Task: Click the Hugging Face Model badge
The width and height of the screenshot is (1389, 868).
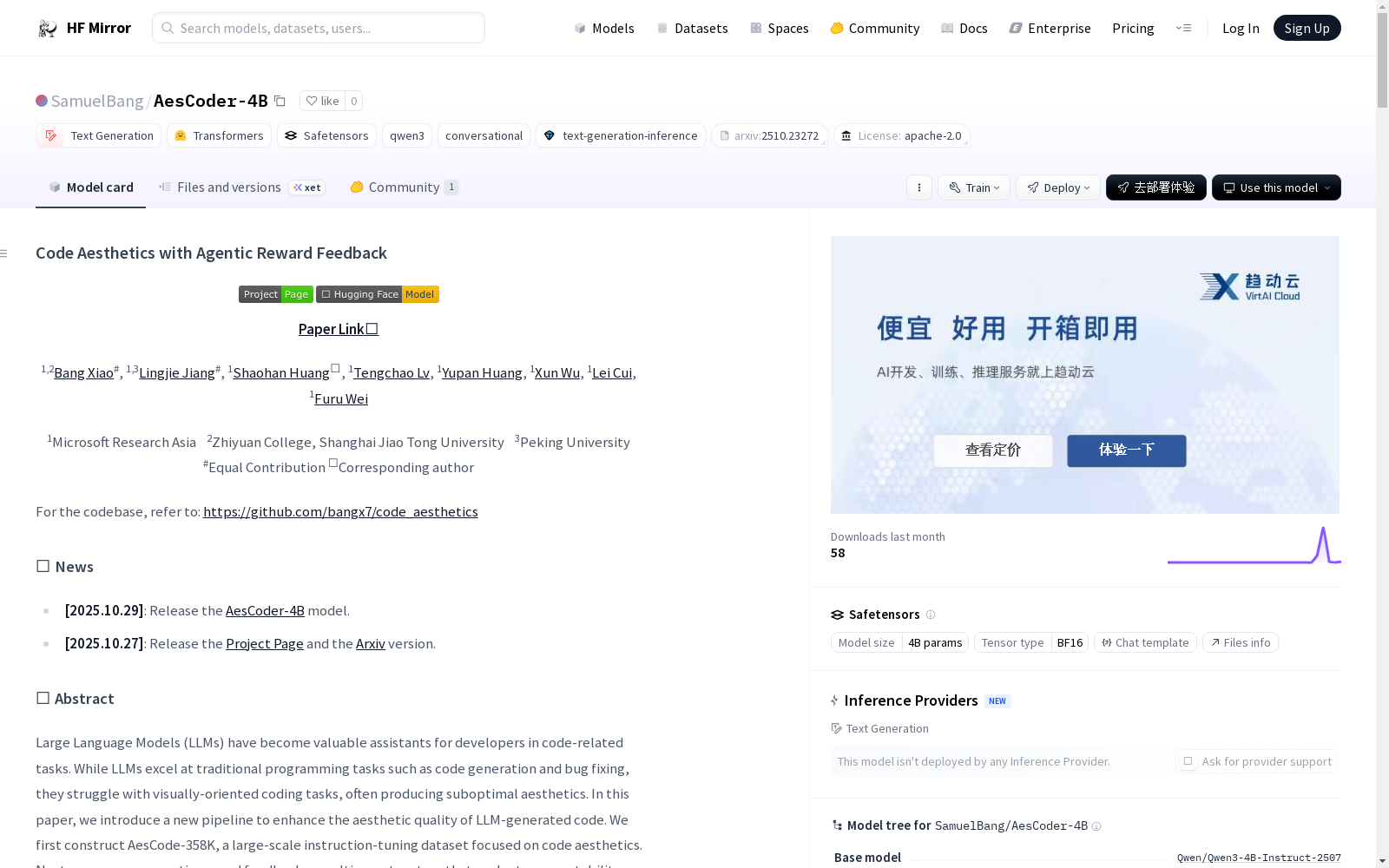Action: point(378,294)
